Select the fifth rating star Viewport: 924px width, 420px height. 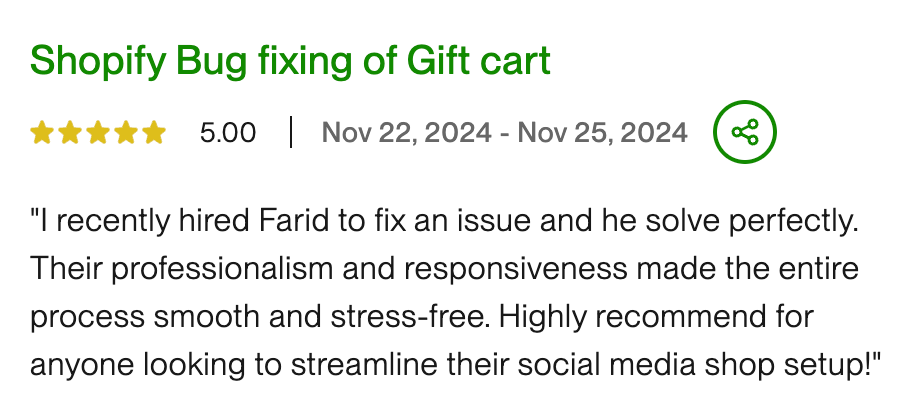point(154,132)
